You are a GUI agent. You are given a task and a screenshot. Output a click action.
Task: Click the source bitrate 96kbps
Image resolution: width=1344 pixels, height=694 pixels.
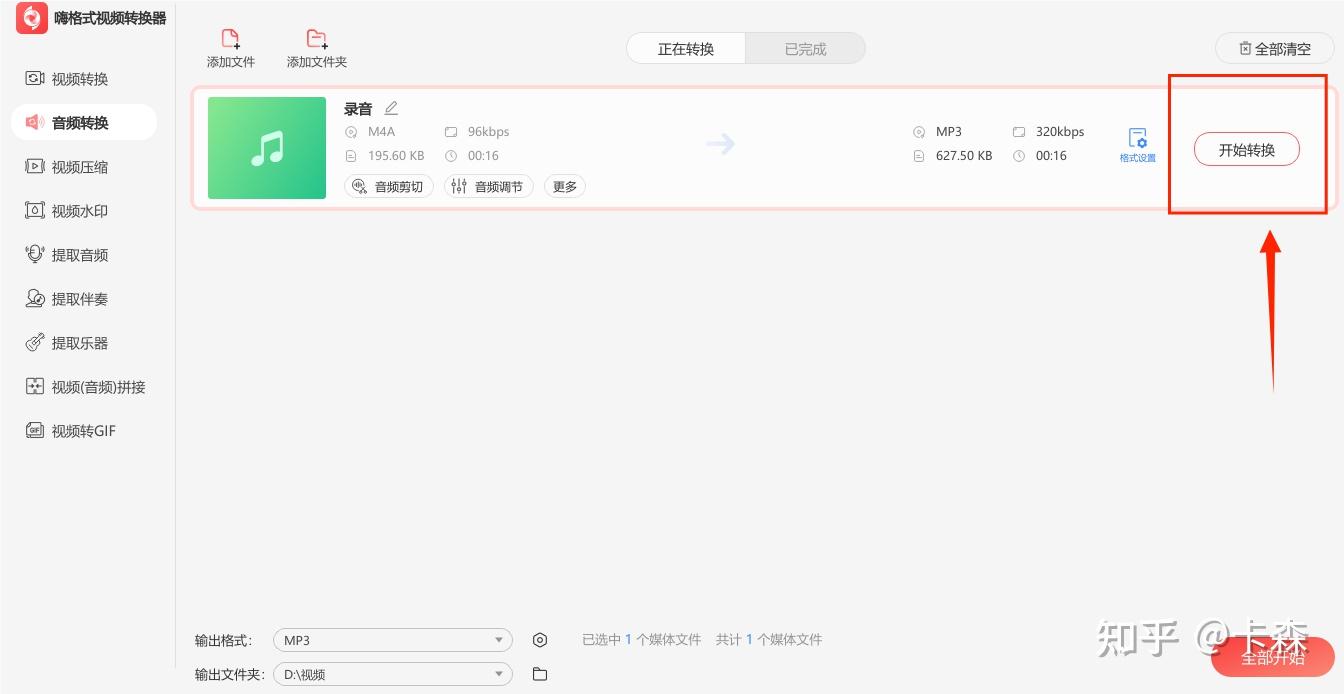pyautogui.click(x=488, y=132)
